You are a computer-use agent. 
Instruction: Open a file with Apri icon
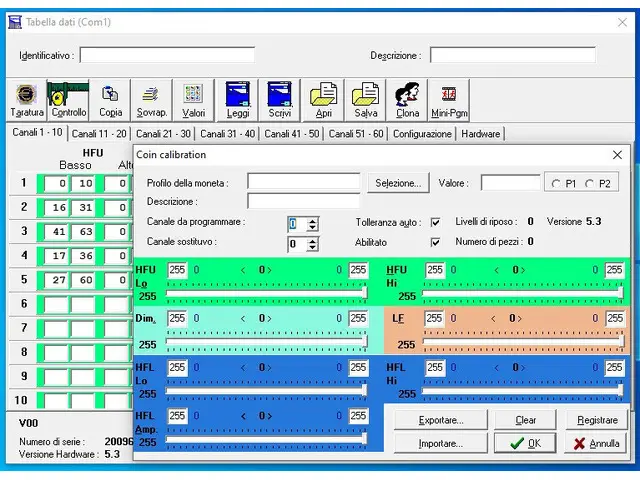click(x=323, y=100)
